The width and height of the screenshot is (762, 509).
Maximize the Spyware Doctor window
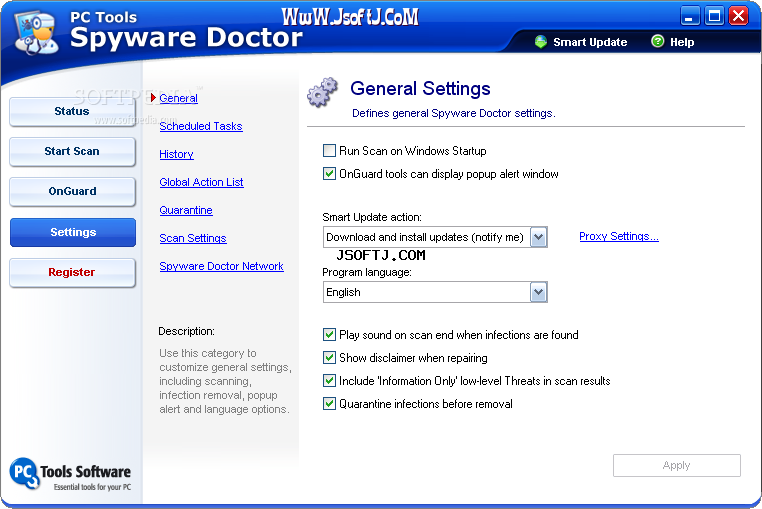(x=714, y=16)
